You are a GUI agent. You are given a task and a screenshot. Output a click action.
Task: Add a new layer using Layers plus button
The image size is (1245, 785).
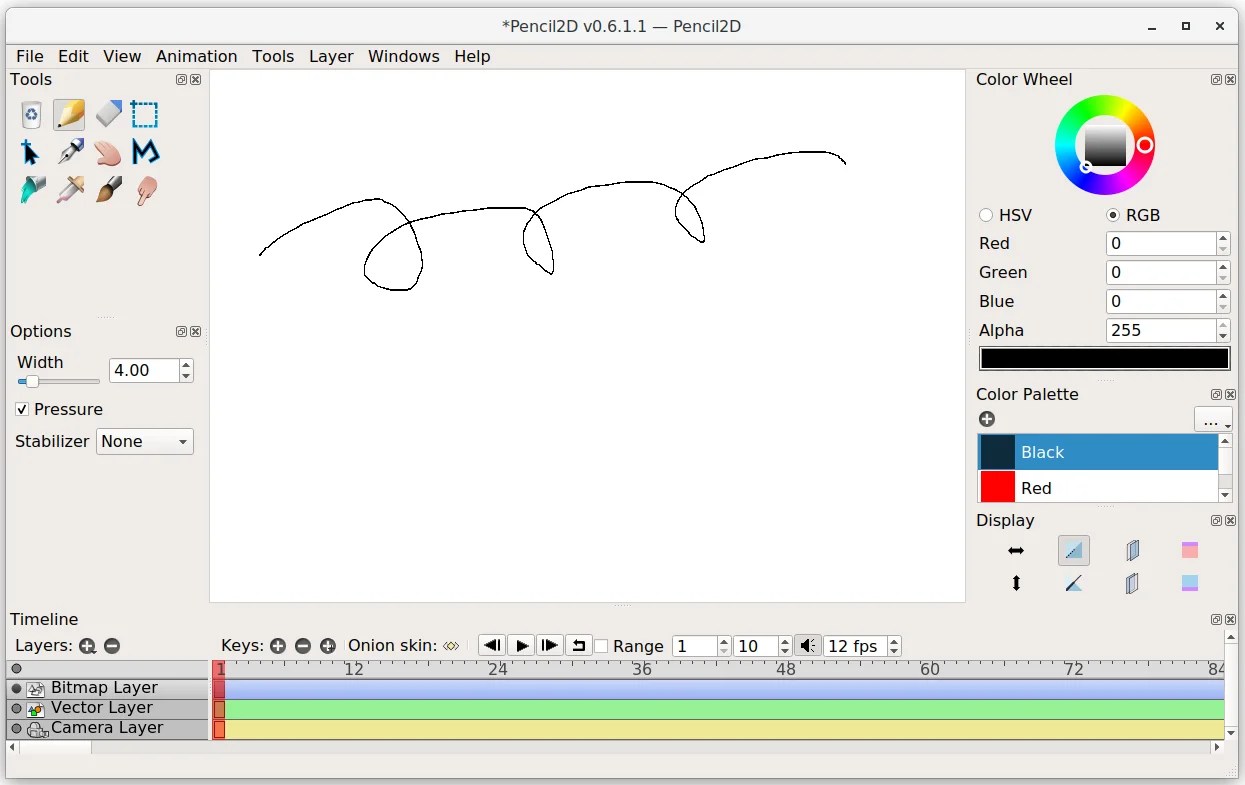pyautogui.click(x=87, y=646)
